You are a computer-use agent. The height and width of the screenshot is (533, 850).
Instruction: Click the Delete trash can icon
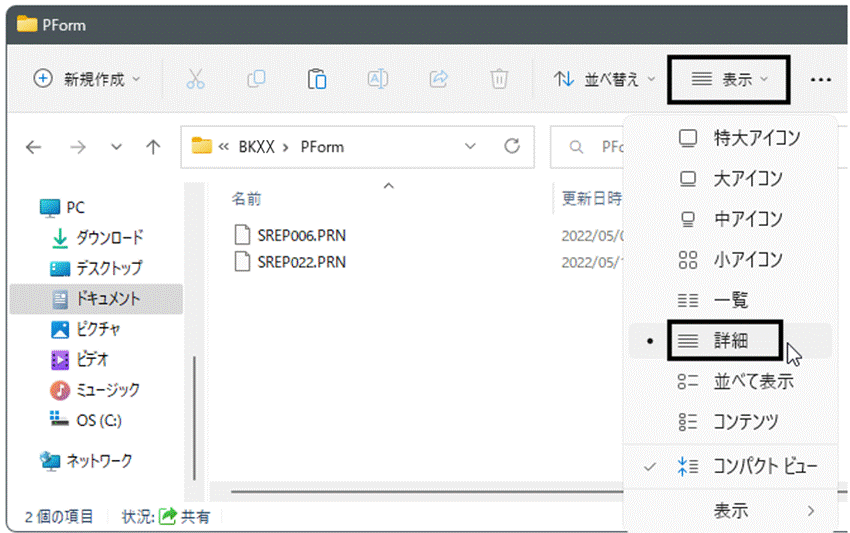click(499, 79)
